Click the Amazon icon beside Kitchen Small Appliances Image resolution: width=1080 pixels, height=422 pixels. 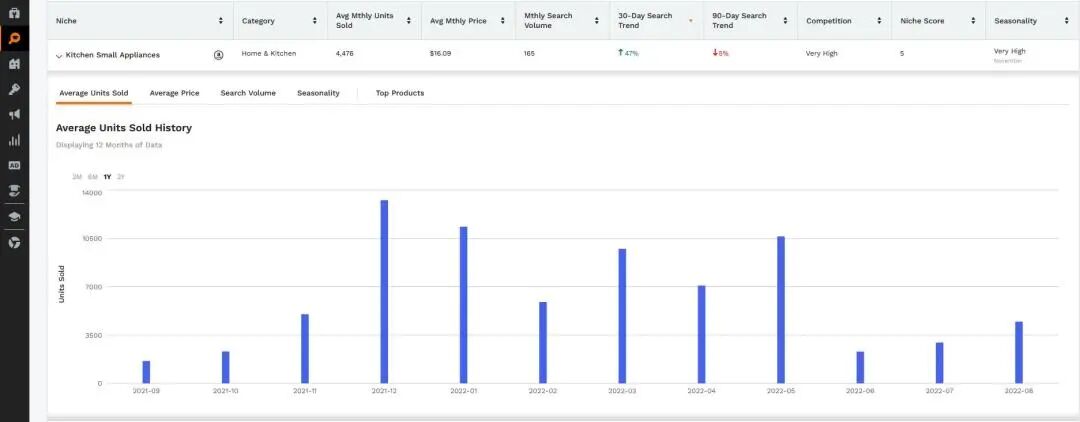point(218,55)
